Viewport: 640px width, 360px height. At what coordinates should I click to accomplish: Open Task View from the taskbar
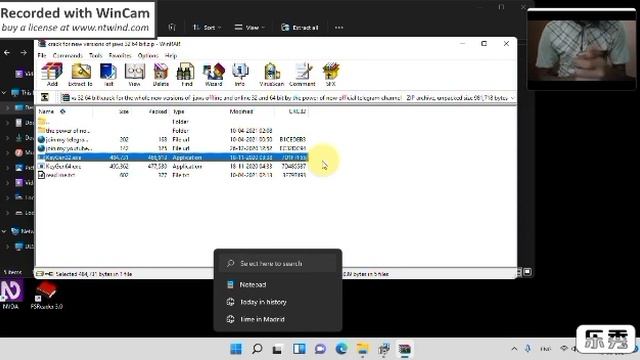point(278,349)
